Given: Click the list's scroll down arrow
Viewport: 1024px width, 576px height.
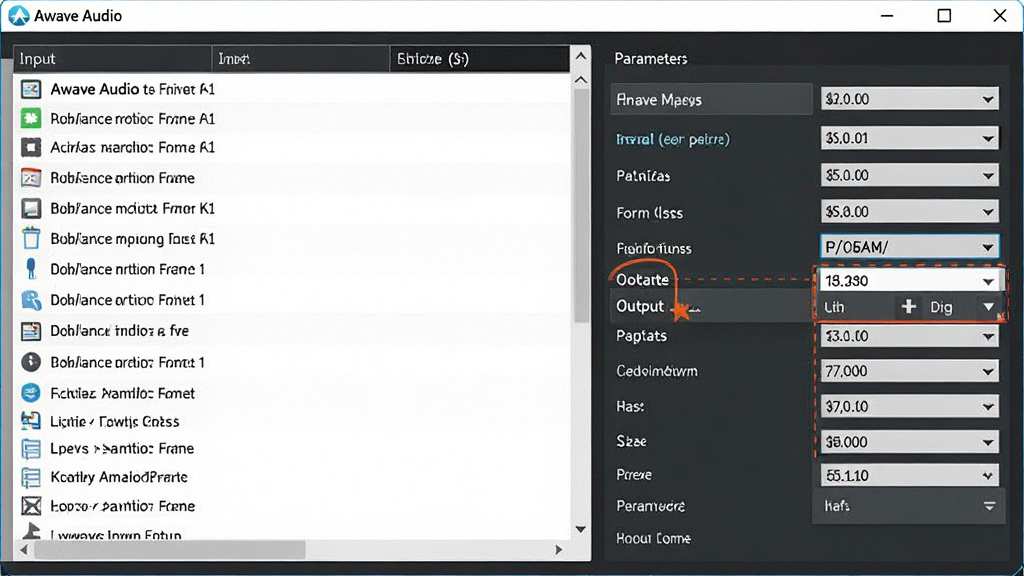Looking at the screenshot, I should click(581, 529).
